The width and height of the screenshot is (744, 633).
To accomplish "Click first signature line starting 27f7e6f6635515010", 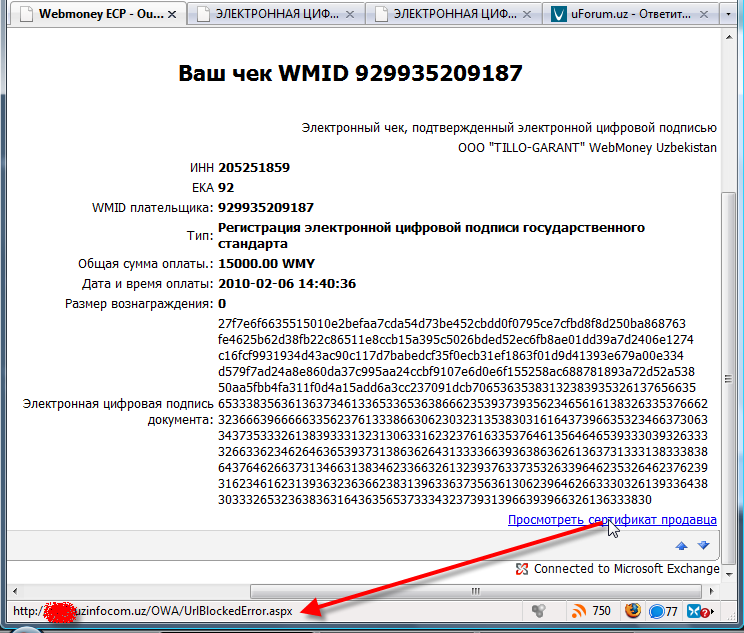I will click(x=452, y=324).
